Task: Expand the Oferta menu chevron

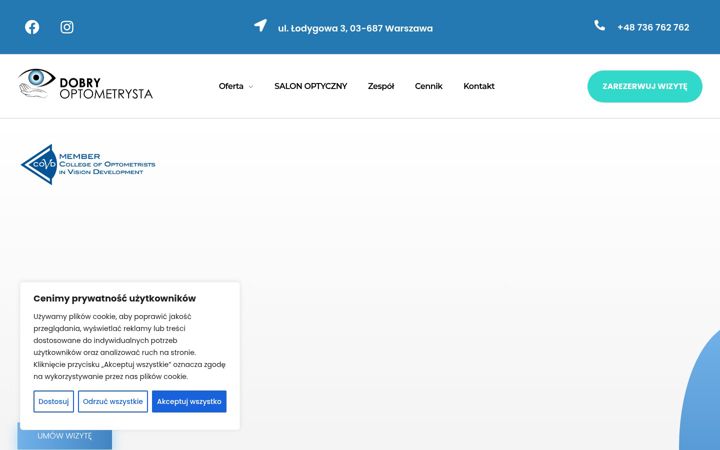Action: pyautogui.click(x=251, y=86)
